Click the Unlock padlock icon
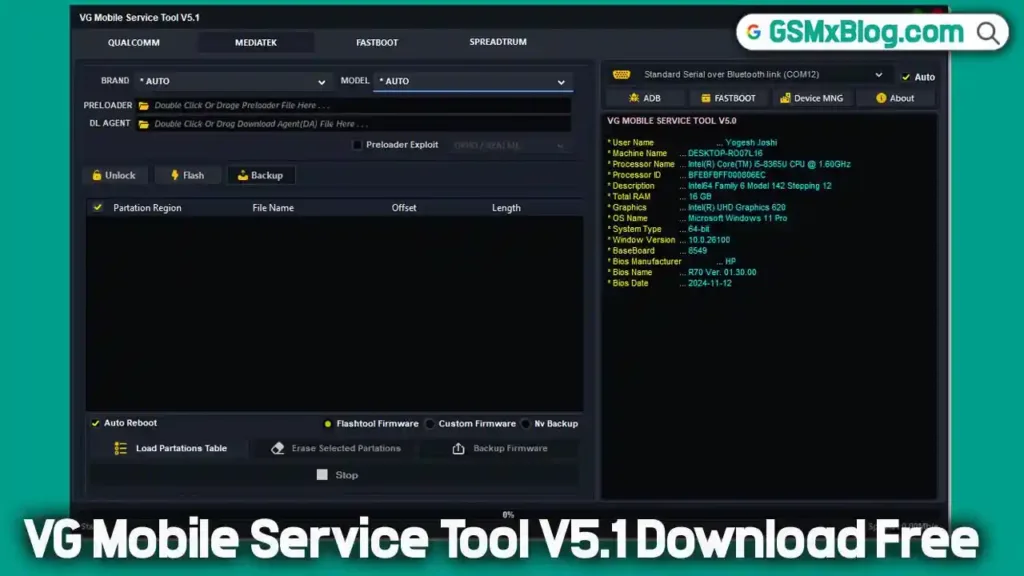The height and width of the screenshot is (576, 1024). pos(97,175)
